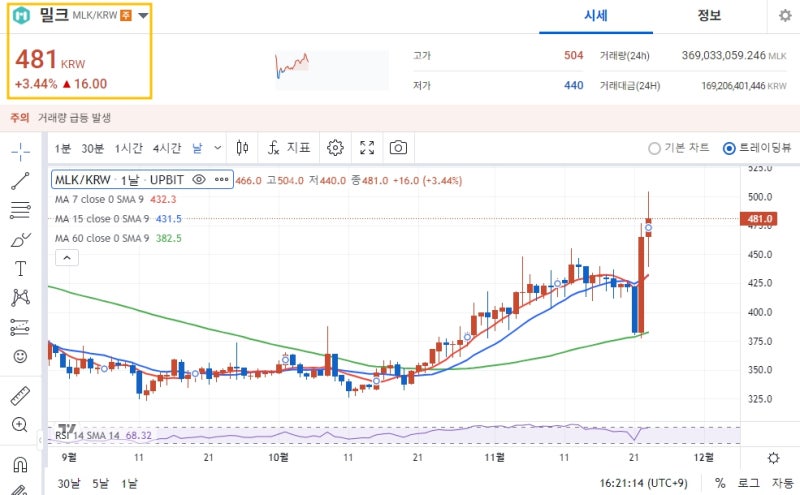The image size is (800, 495).
Task: Set date range to 30날
Action: pyautogui.click(x=69, y=483)
